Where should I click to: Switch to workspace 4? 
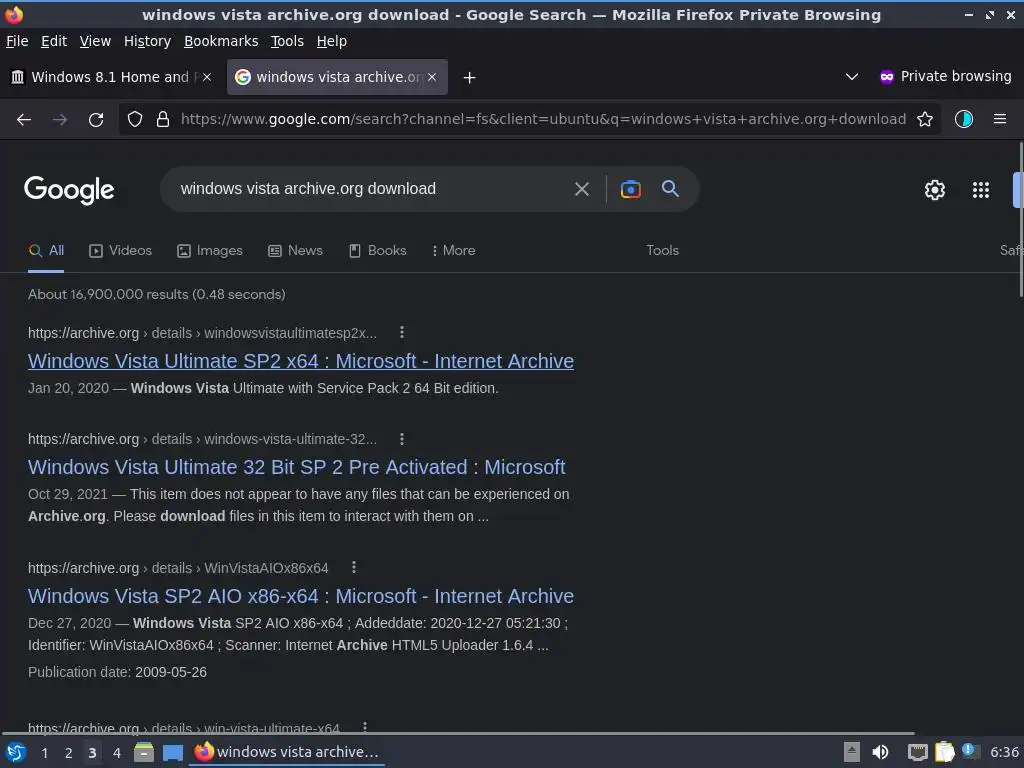click(117, 753)
